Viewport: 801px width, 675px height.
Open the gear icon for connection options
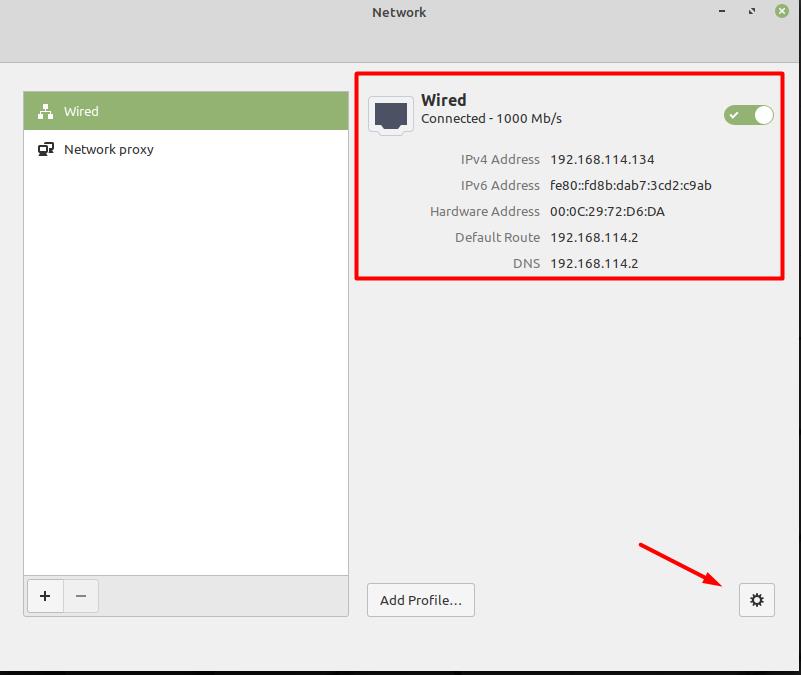(757, 600)
